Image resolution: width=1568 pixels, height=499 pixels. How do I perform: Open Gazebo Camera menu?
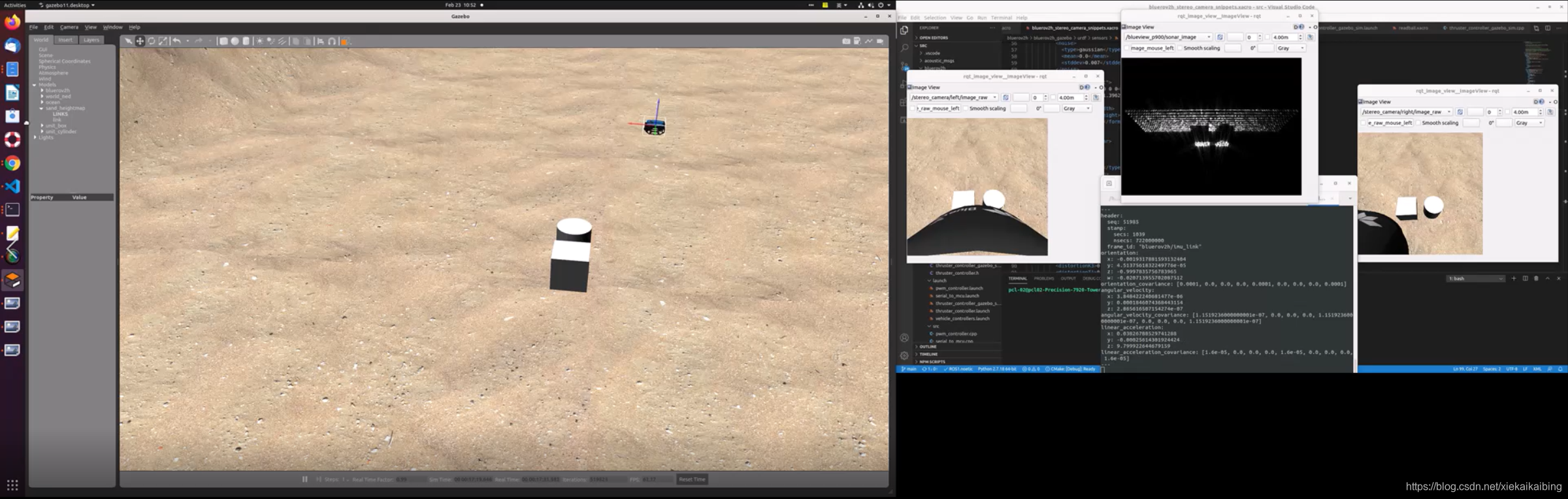(69, 27)
